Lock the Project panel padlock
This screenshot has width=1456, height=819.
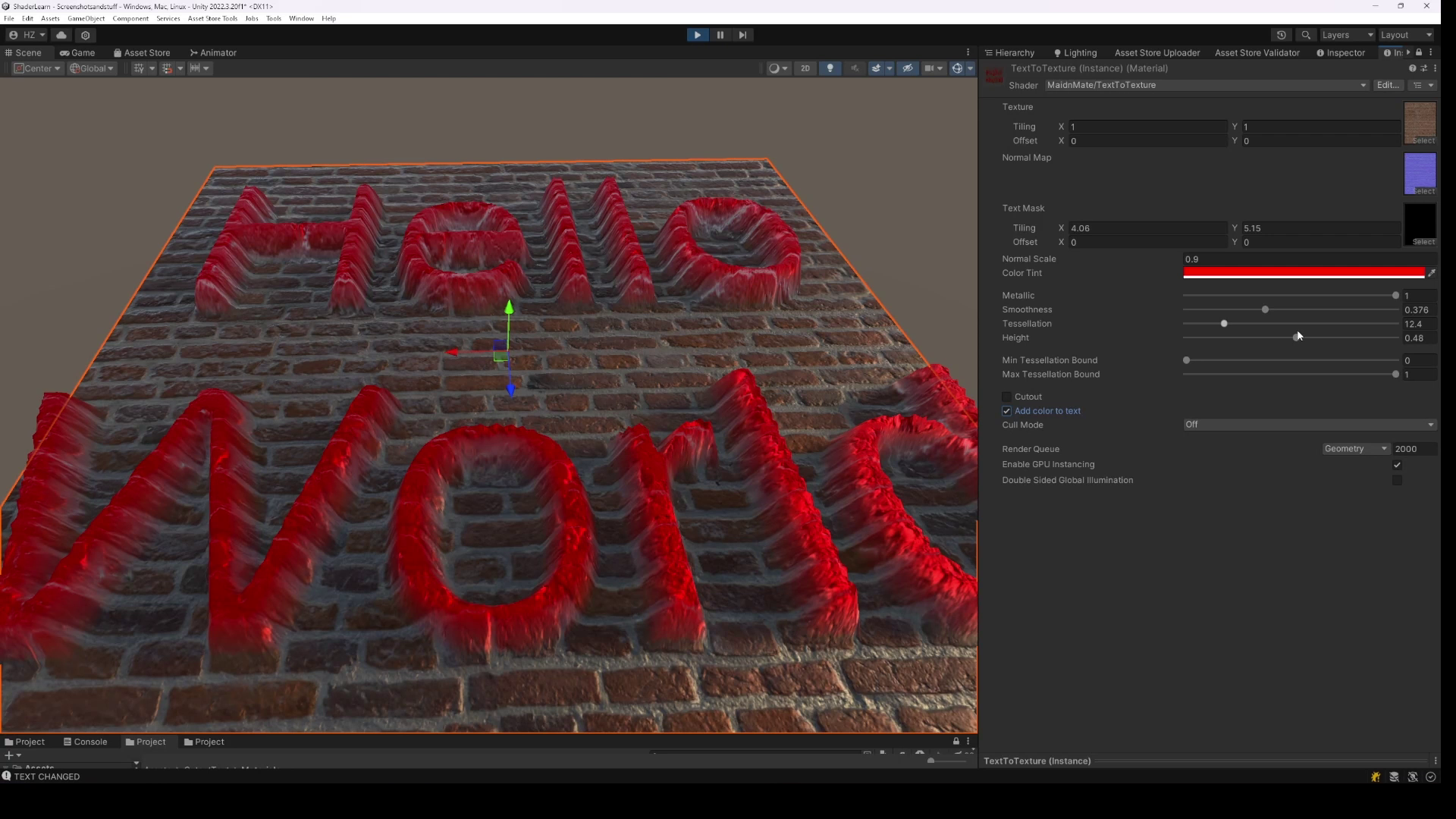point(956,742)
